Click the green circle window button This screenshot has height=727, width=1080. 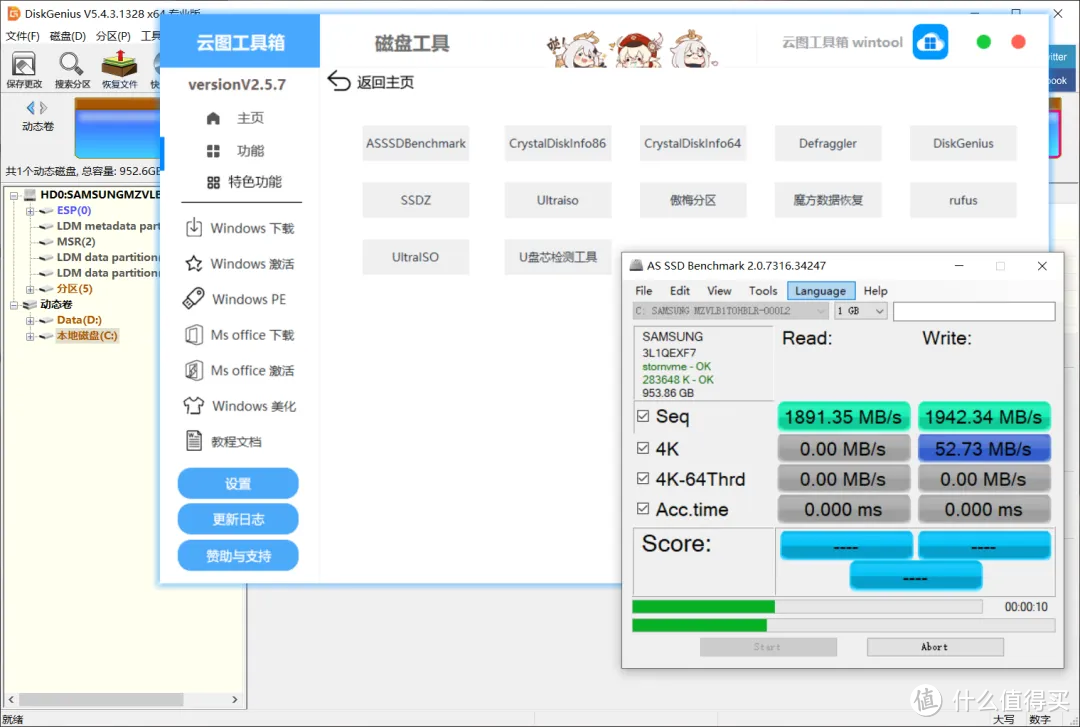click(x=984, y=42)
